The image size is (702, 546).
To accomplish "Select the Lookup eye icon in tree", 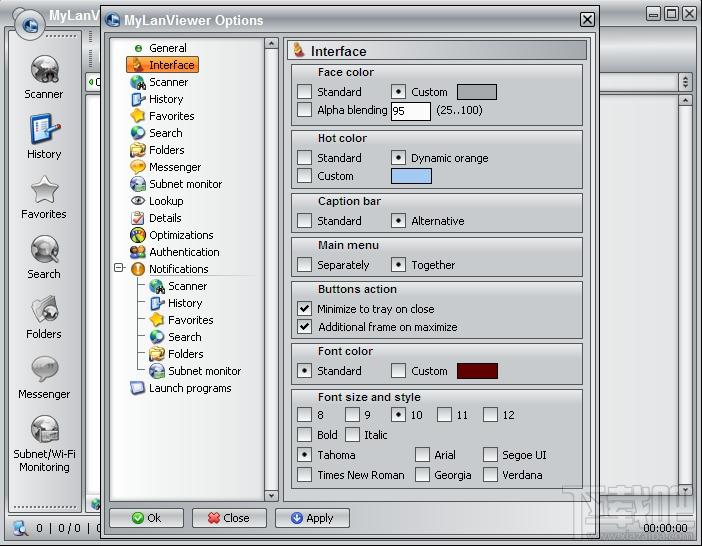I will click(138, 201).
